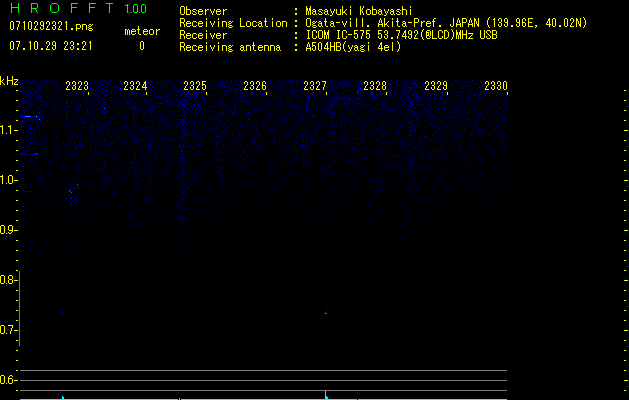Click the ICOM IC-575 receiver text
629x400 pixels.
tap(401, 35)
